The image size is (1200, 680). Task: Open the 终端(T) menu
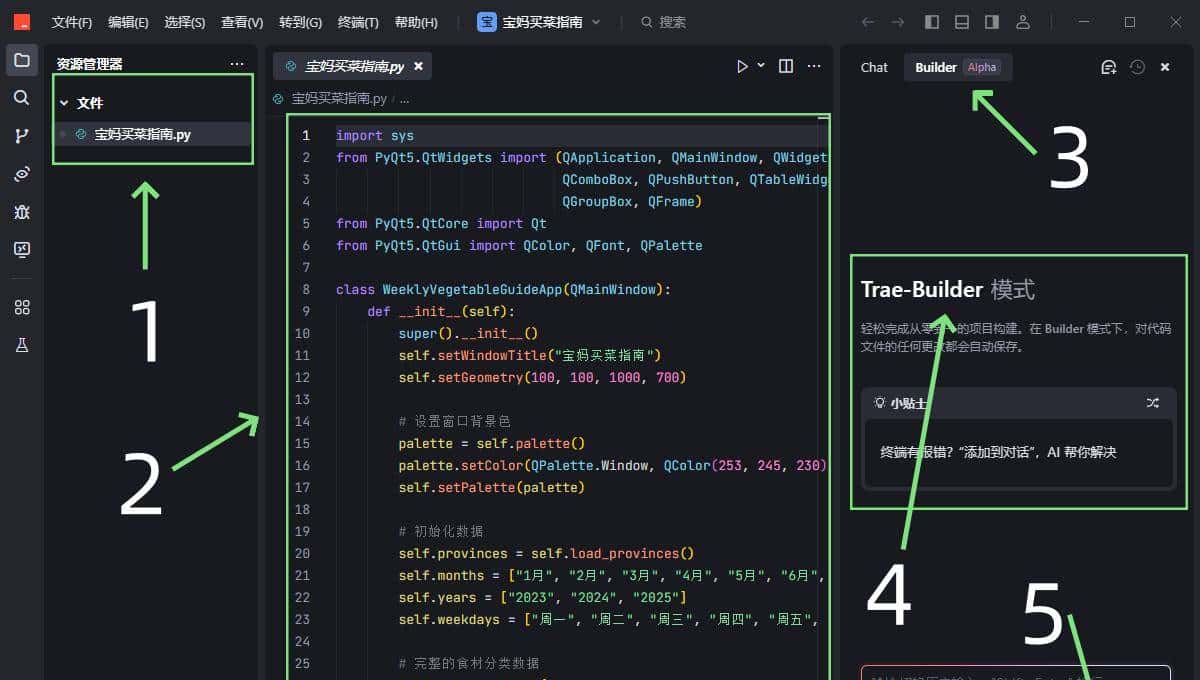[x=358, y=22]
